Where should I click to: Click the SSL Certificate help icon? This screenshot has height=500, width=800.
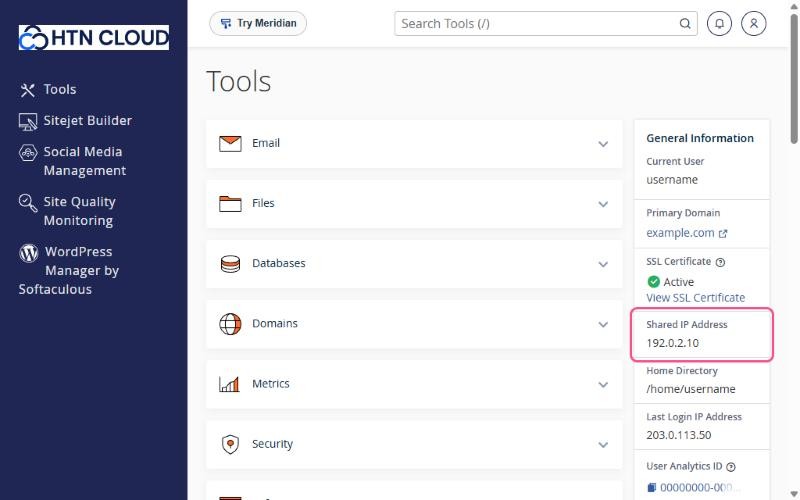720,262
